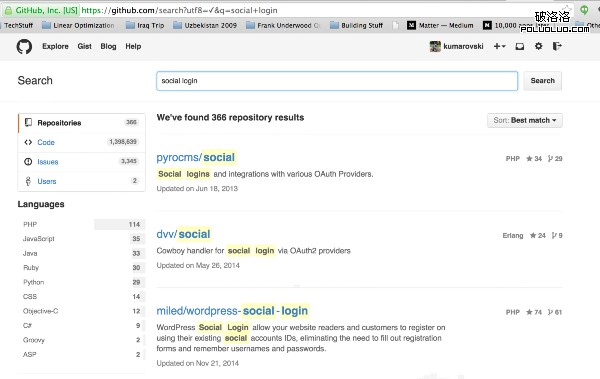Click the green GitHub, Inc. security badge
The image size is (600, 379).
41,10
